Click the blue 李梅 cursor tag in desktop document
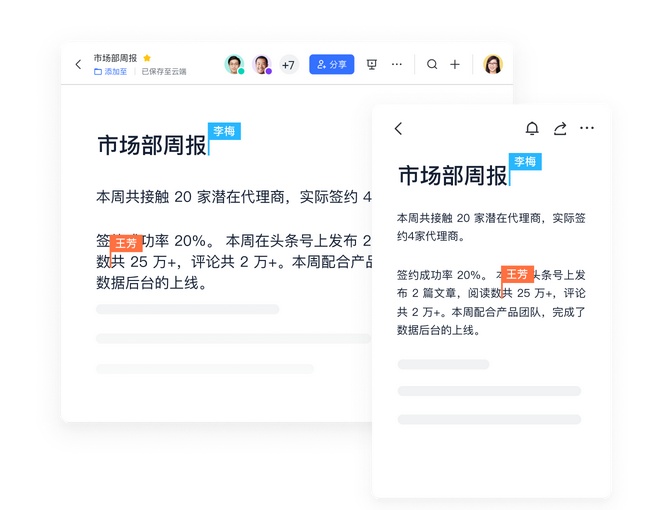Screen dimensions: 665x510 pyautogui.click(x=224, y=131)
